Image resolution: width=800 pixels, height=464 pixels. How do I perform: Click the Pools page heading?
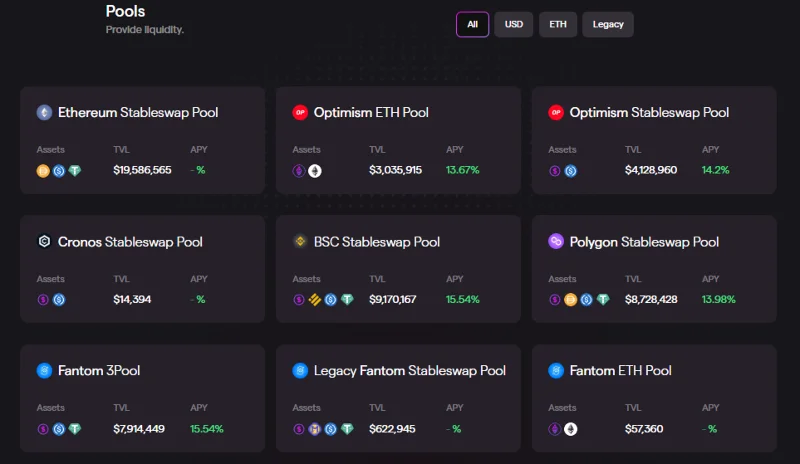coord(126,11)
